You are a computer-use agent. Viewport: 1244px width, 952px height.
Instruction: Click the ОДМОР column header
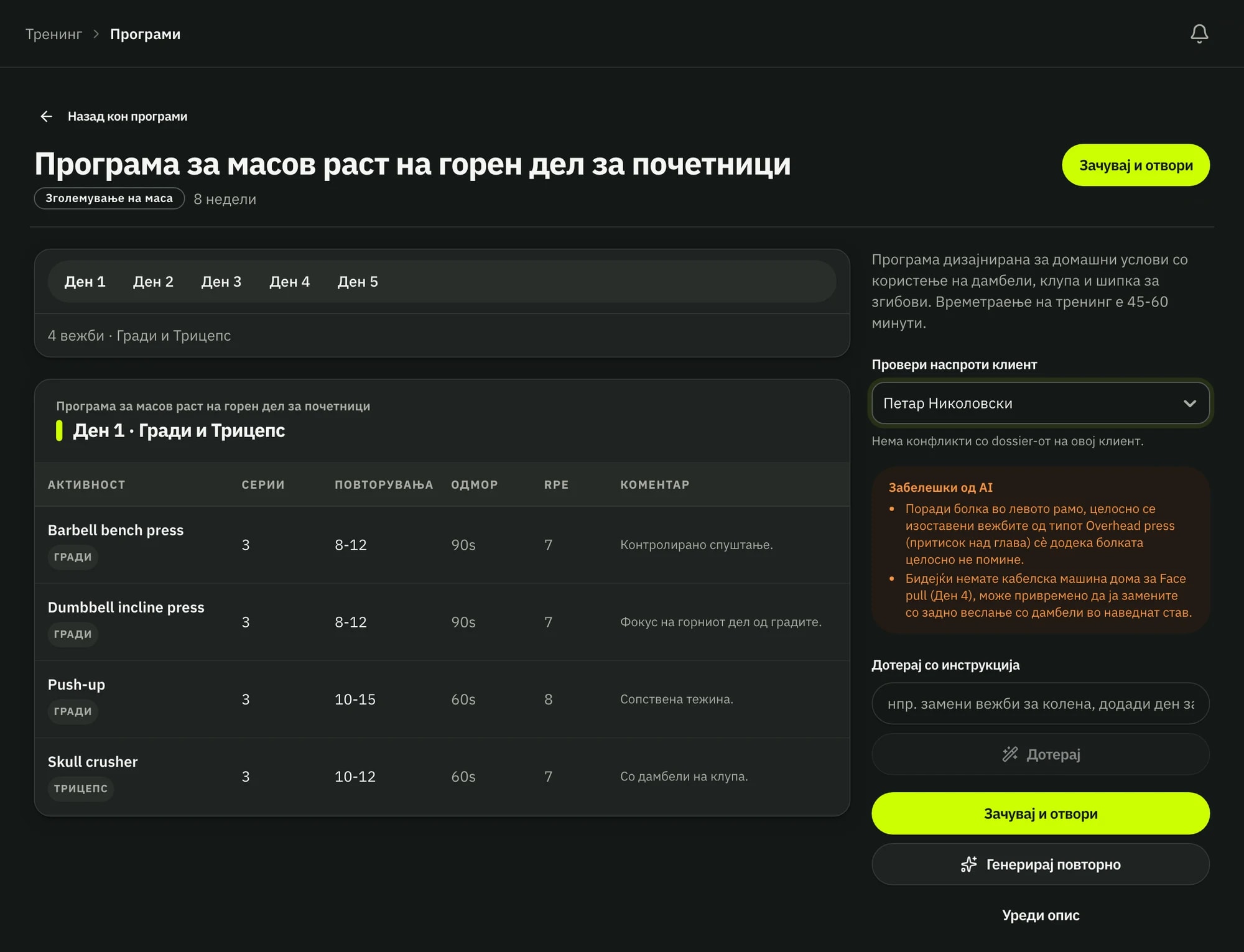pos(475,484)
